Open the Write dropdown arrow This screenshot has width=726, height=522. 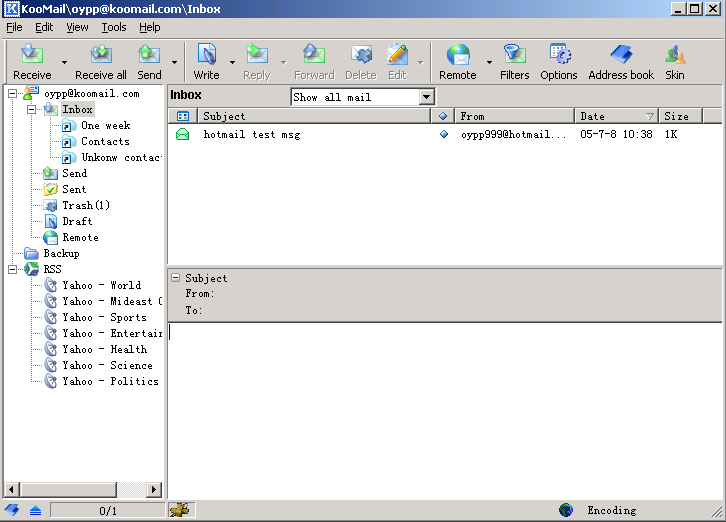point(232,62)
